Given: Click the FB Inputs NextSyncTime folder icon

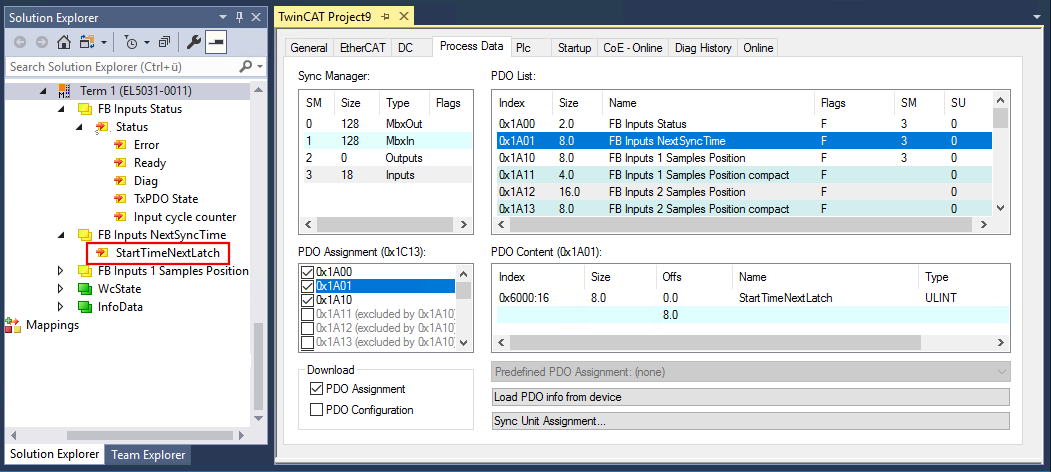Looking at the screenshot, I should click(x=84, y=235).
